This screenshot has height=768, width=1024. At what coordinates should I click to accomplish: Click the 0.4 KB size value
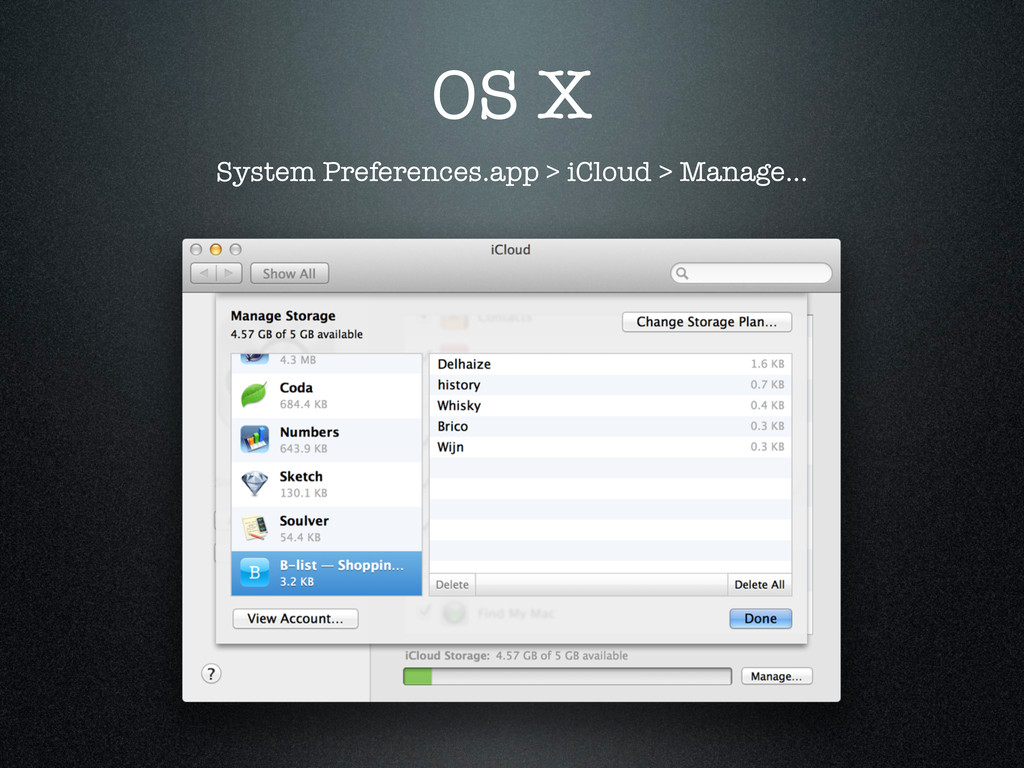coord(767,406)
